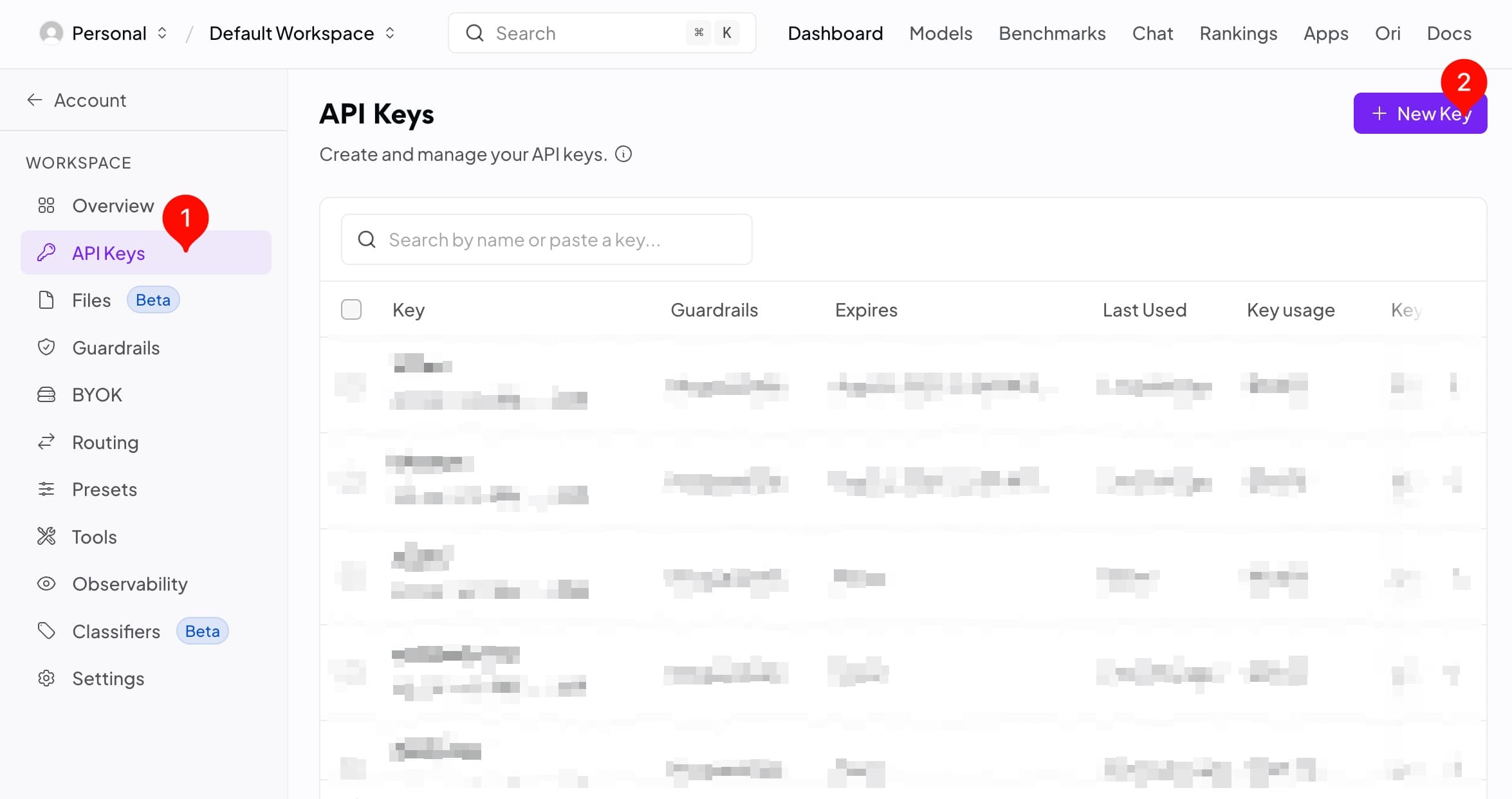Open Classifiers in sidebar

pos(146,631)
